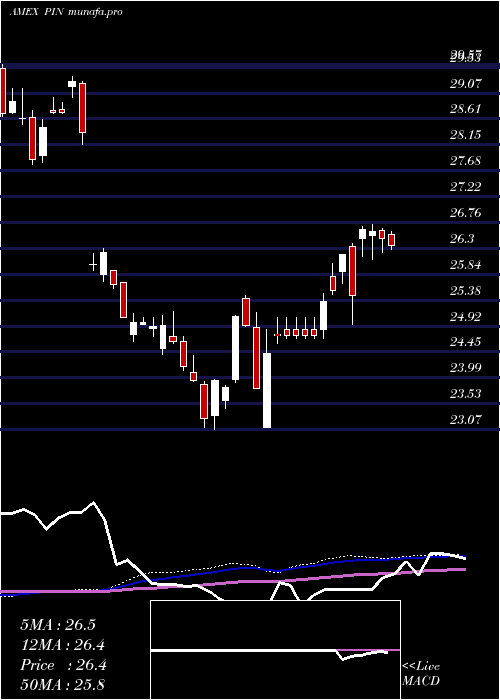The width and height of the screenshot is (500, 700).
Task: Click the last red candle on the right
Action: [392, 240]
